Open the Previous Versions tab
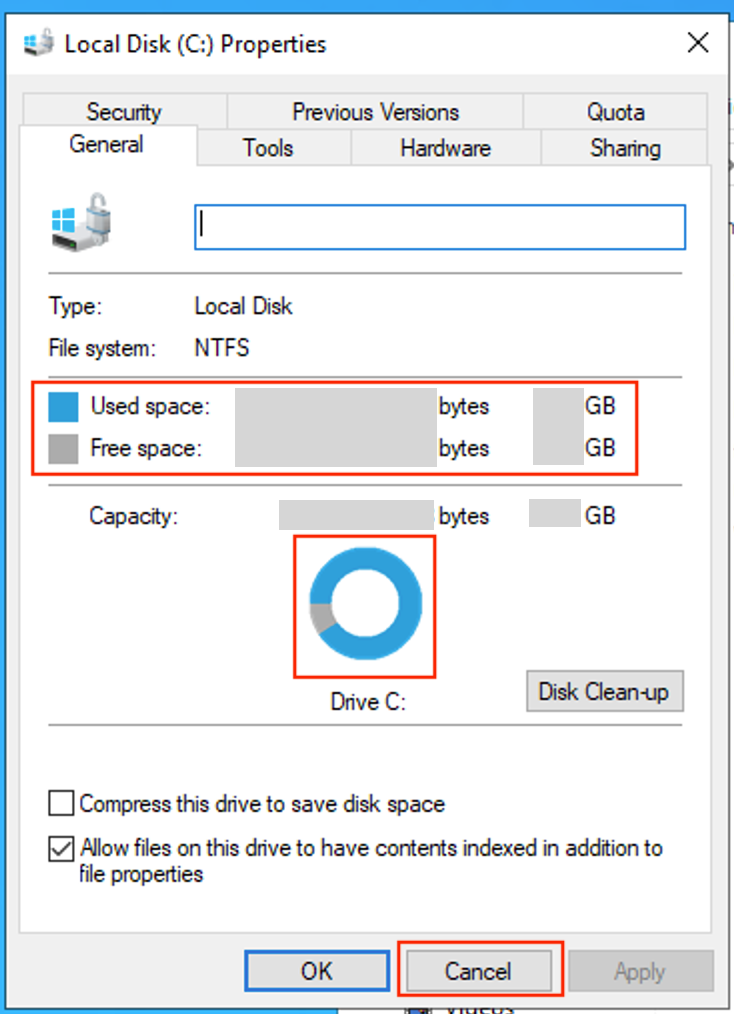734x1014 pixels. 375,112
